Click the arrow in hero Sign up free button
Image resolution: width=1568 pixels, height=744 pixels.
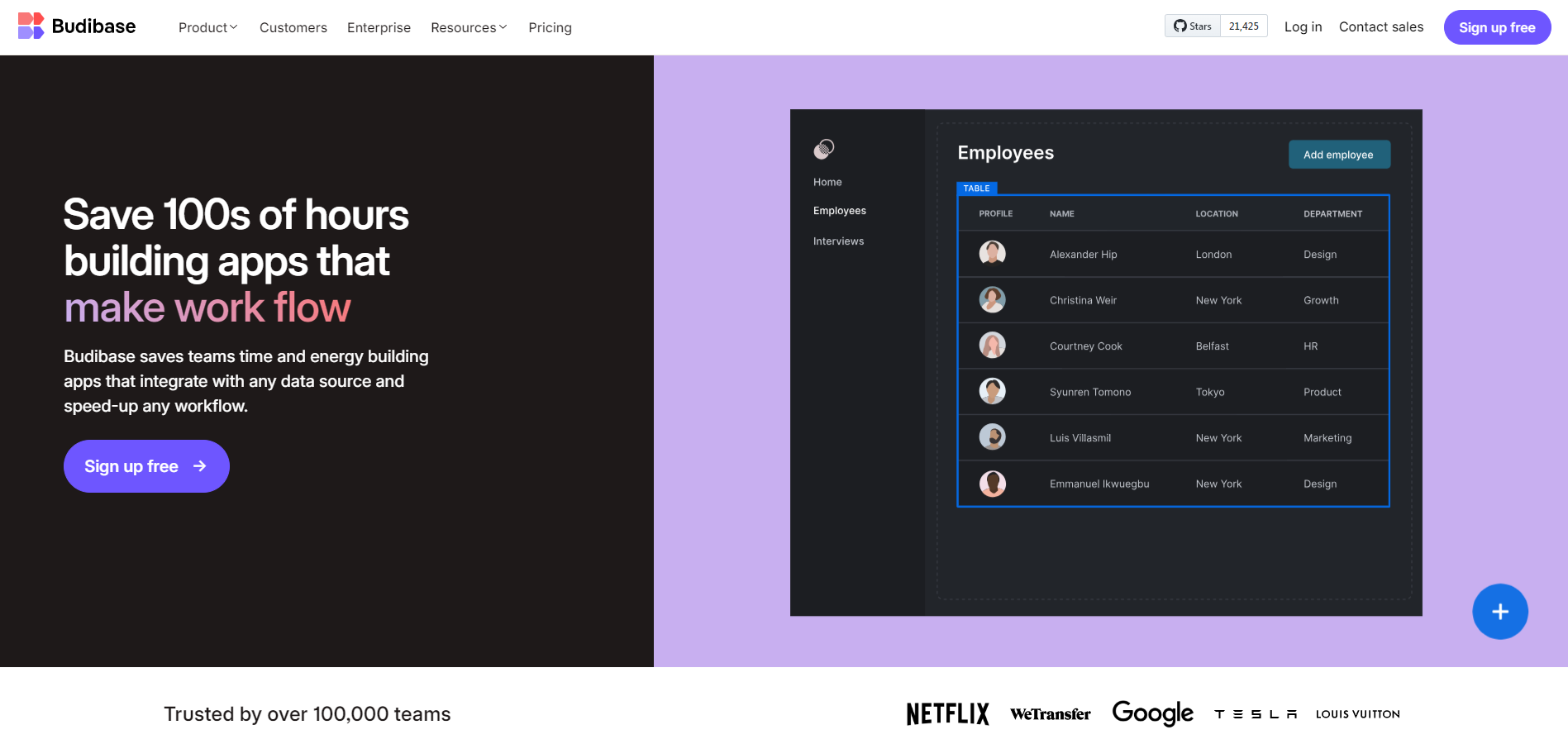tap(199, 466)
